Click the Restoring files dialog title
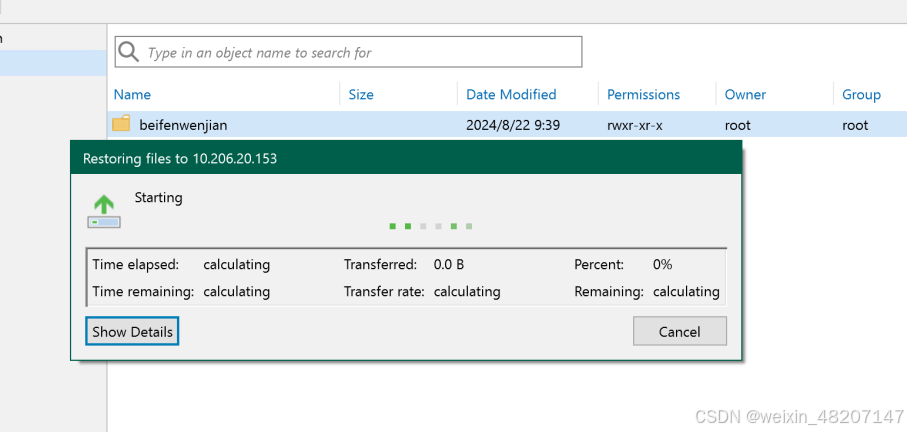 coord(180,158)
